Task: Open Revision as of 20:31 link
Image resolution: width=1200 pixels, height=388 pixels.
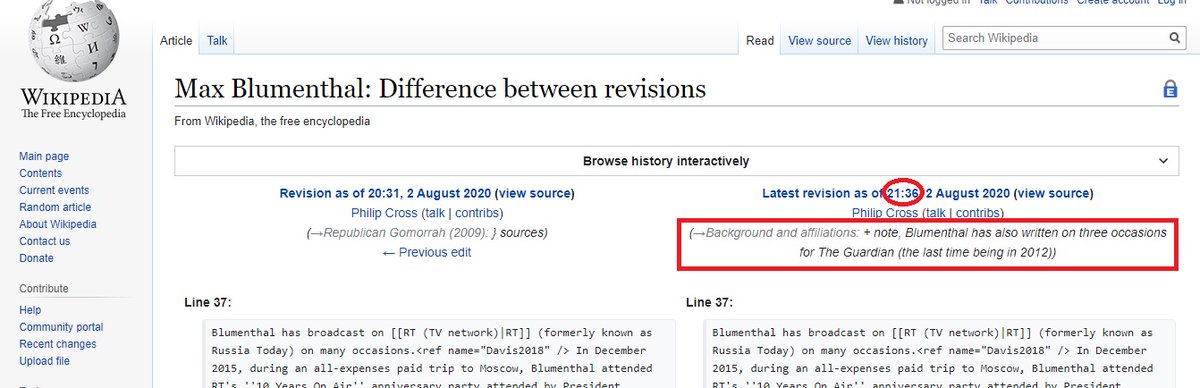Action: click(x=384, y=193)
